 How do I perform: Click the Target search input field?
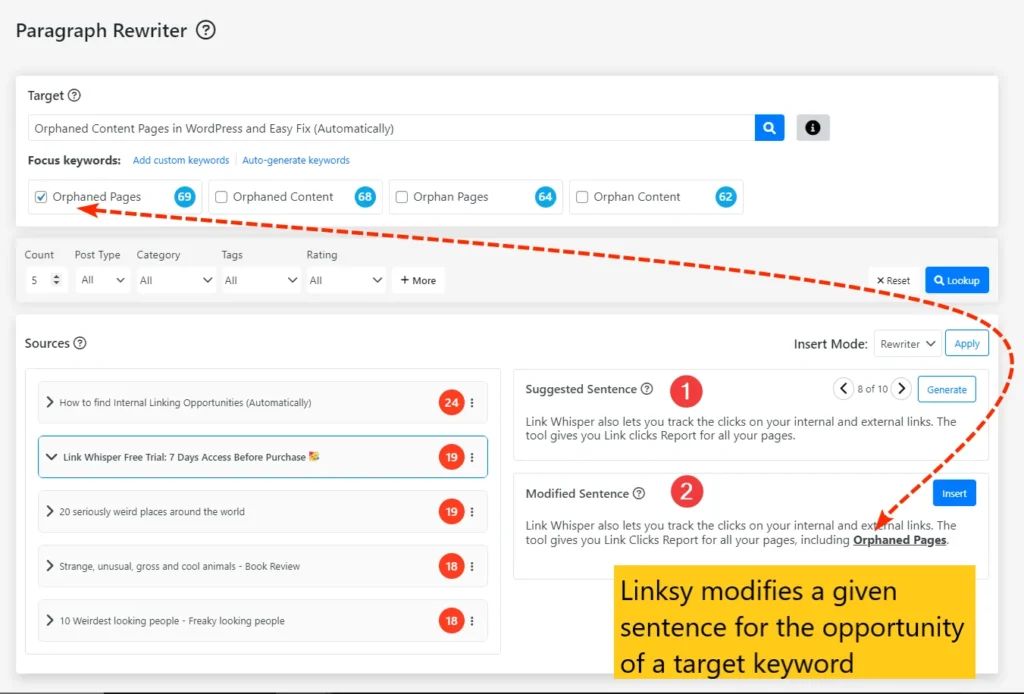pyautogui.click(x=391, y=128)
